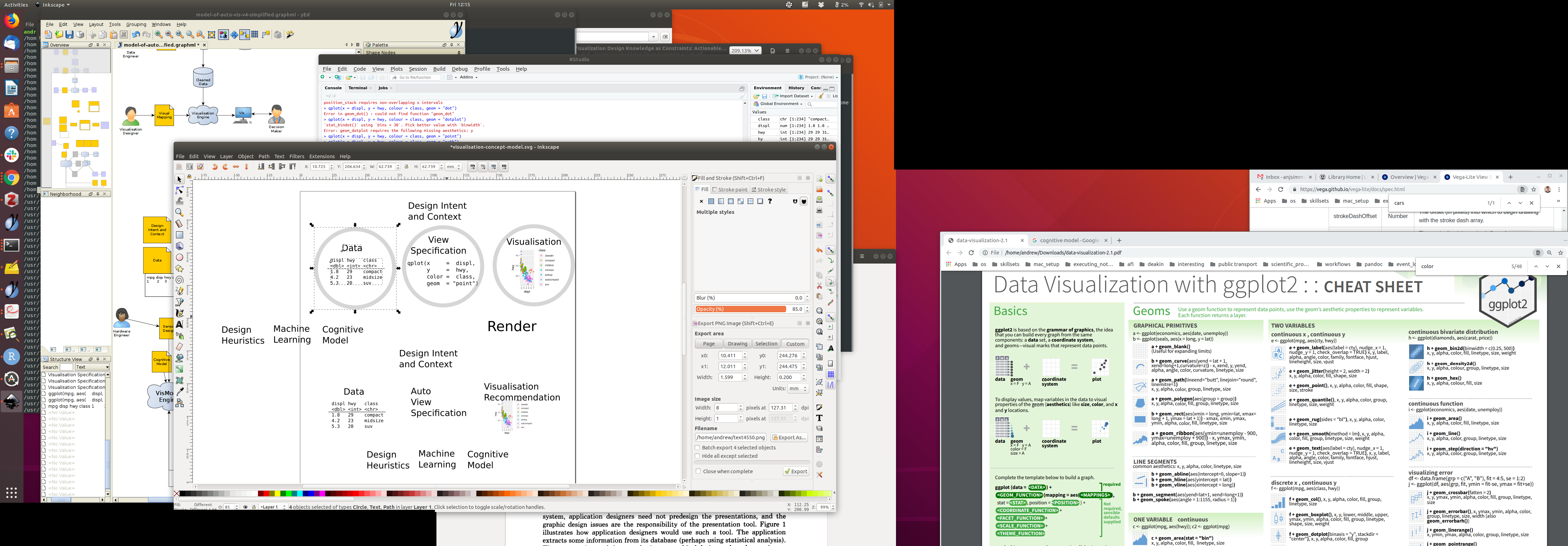The image size is (1568, 546).
Task: Select the Spiral tool in Inkscape
Action: click(x=180, y=280)
